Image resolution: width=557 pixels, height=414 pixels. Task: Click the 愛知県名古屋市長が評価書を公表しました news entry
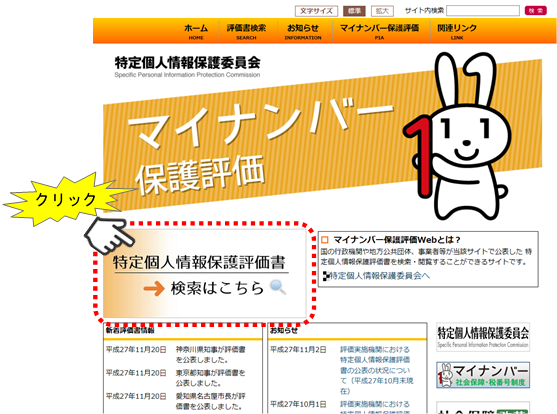click(x=210, y=401)
